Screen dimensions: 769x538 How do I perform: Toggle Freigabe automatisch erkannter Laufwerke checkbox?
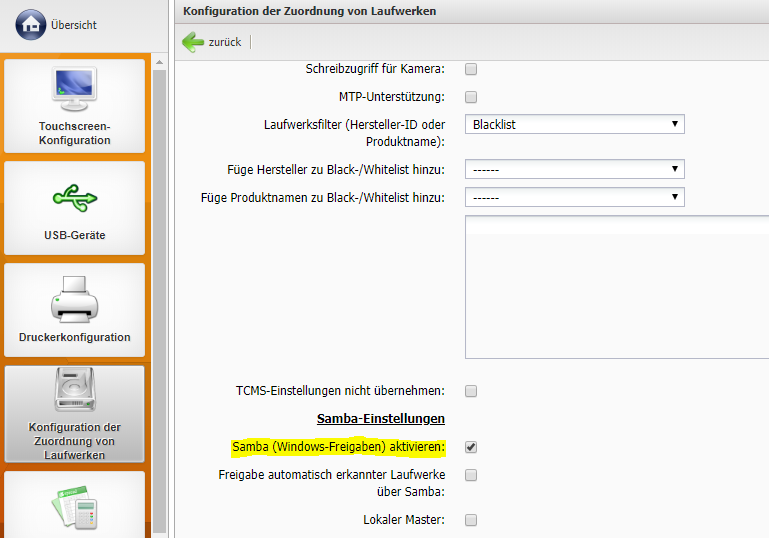pyautogui.click(x=471, y=475)
